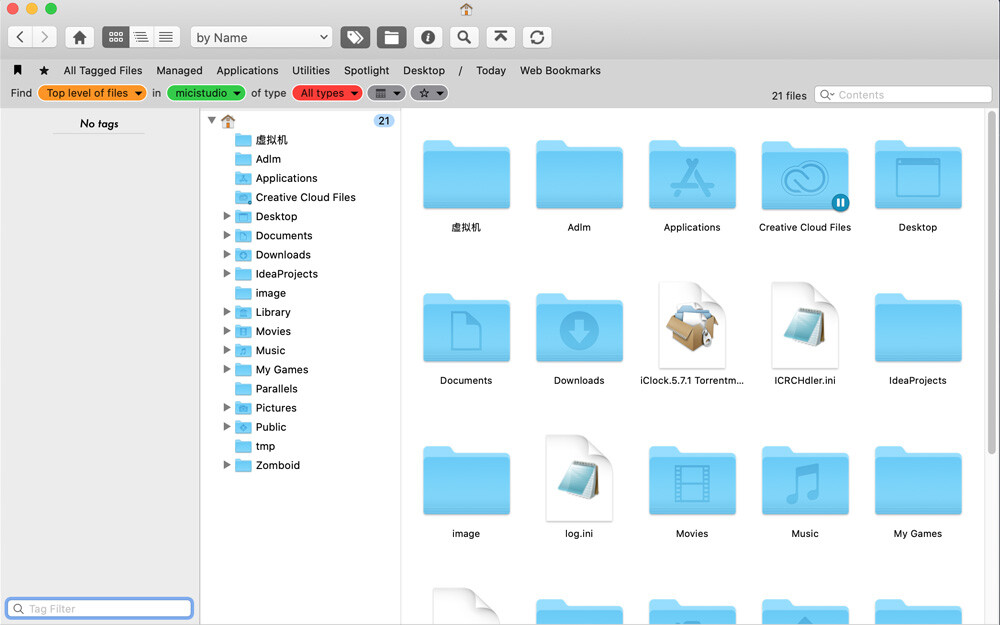Click the bookmark icon in favorites bar

pos(18,70)
